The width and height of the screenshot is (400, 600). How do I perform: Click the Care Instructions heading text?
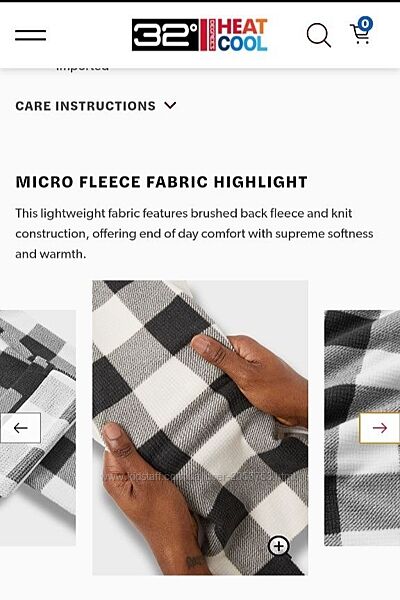coord(85,106)
